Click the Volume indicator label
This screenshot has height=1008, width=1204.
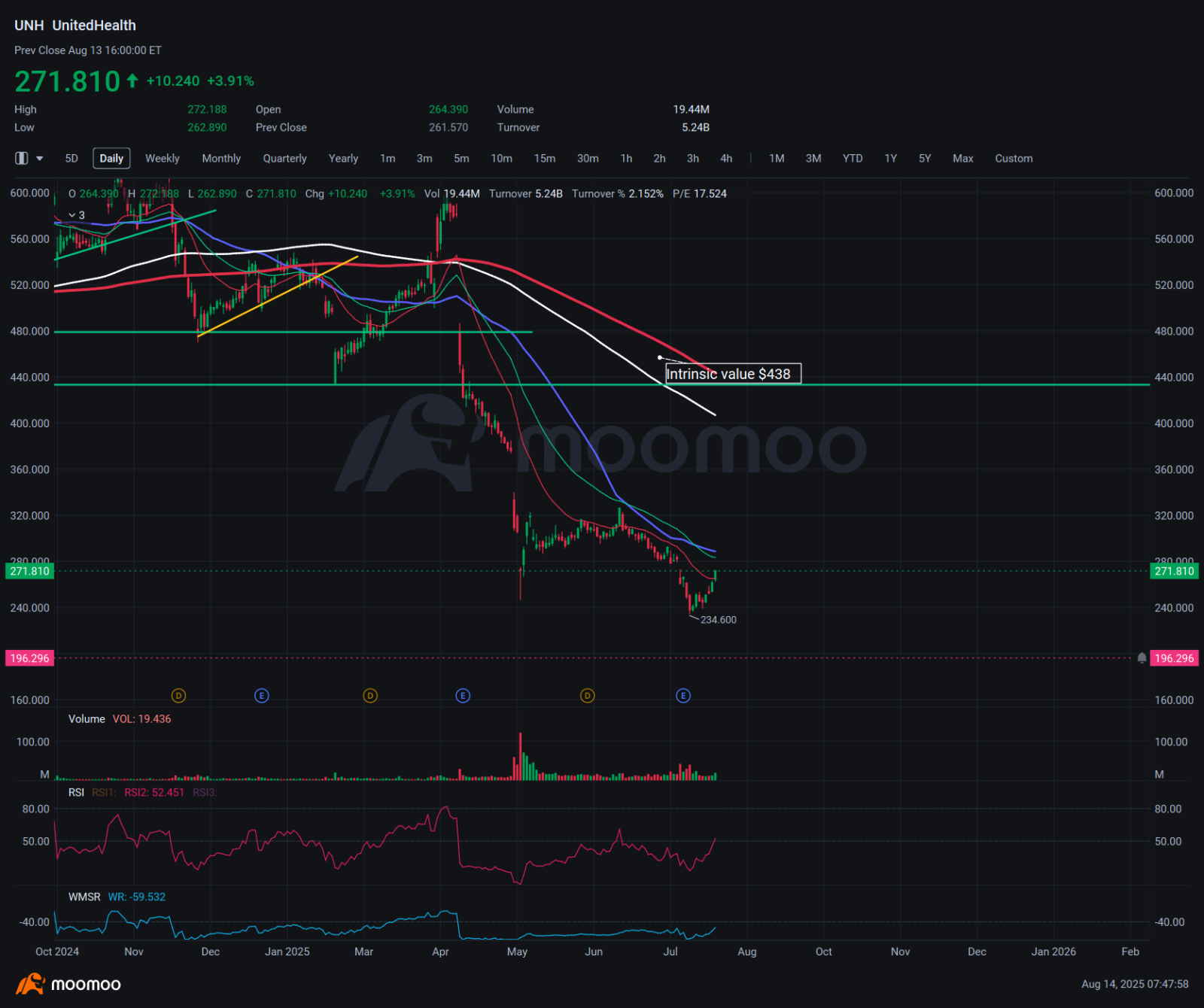[x=87, y=719]
